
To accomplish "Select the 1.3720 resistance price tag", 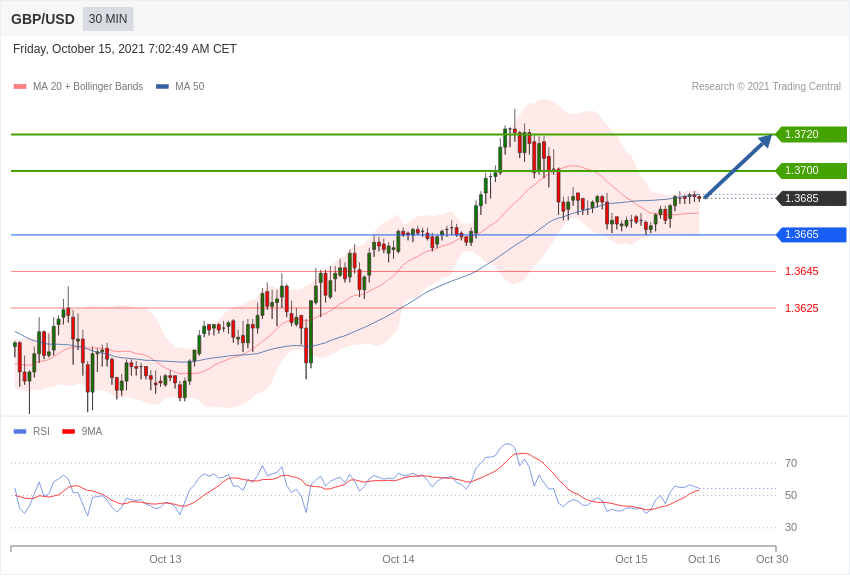I will 811,134.
